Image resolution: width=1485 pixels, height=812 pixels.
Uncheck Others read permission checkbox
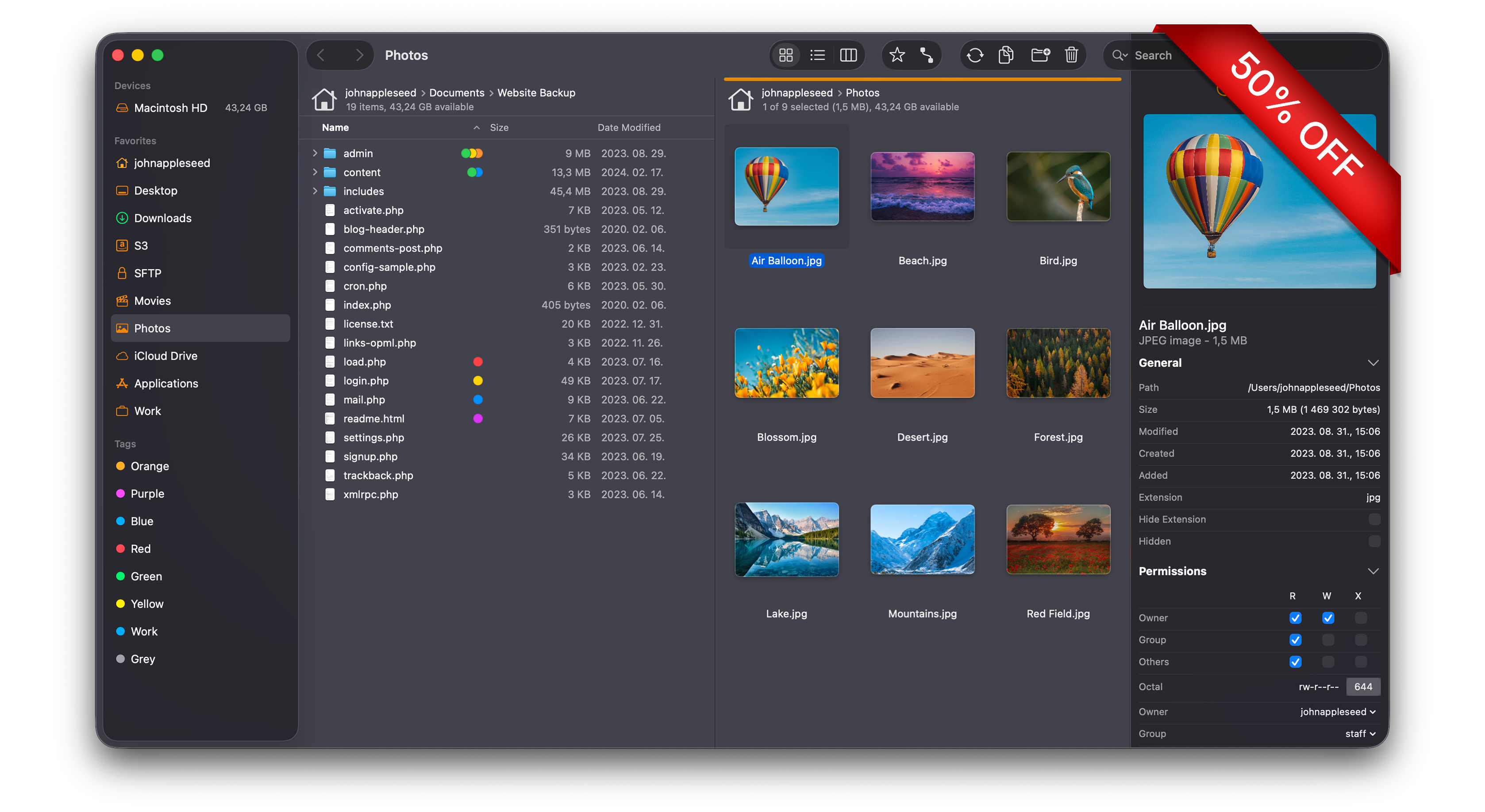(x=1295, y=662)
